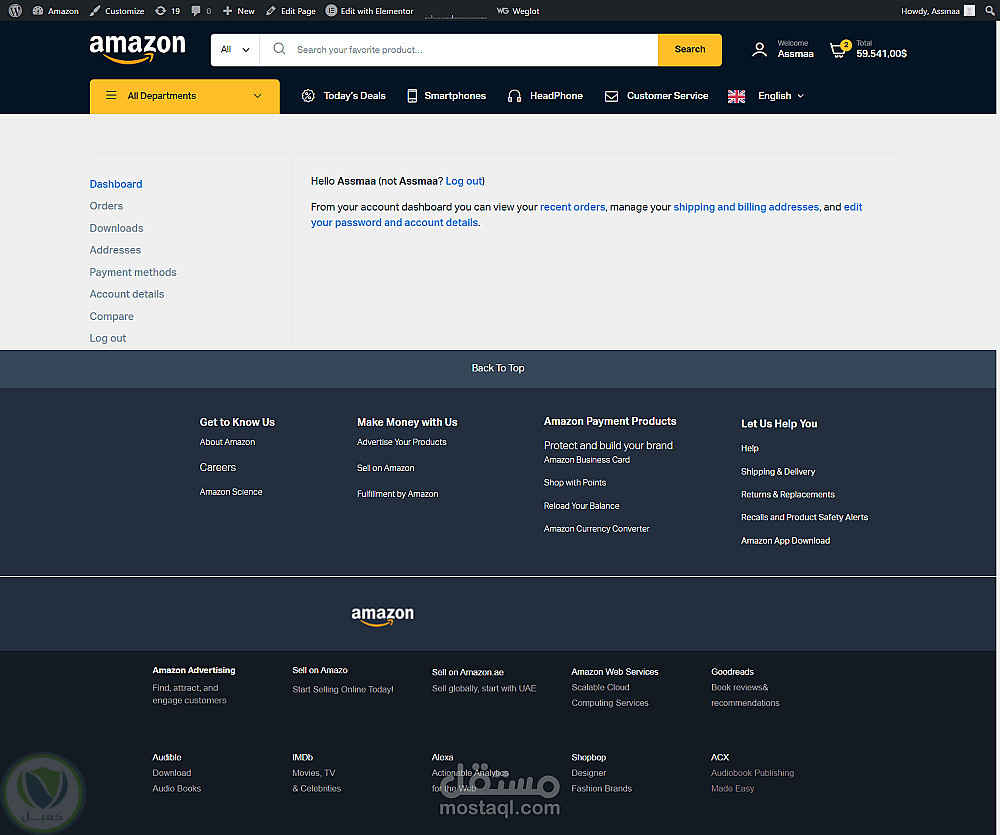Click Back To Top bar

pos(497,369)
